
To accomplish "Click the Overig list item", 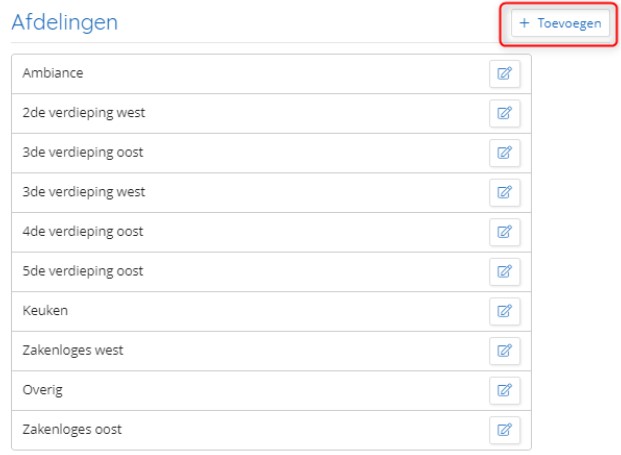I will pyautogui.click(x=271, y=391).
